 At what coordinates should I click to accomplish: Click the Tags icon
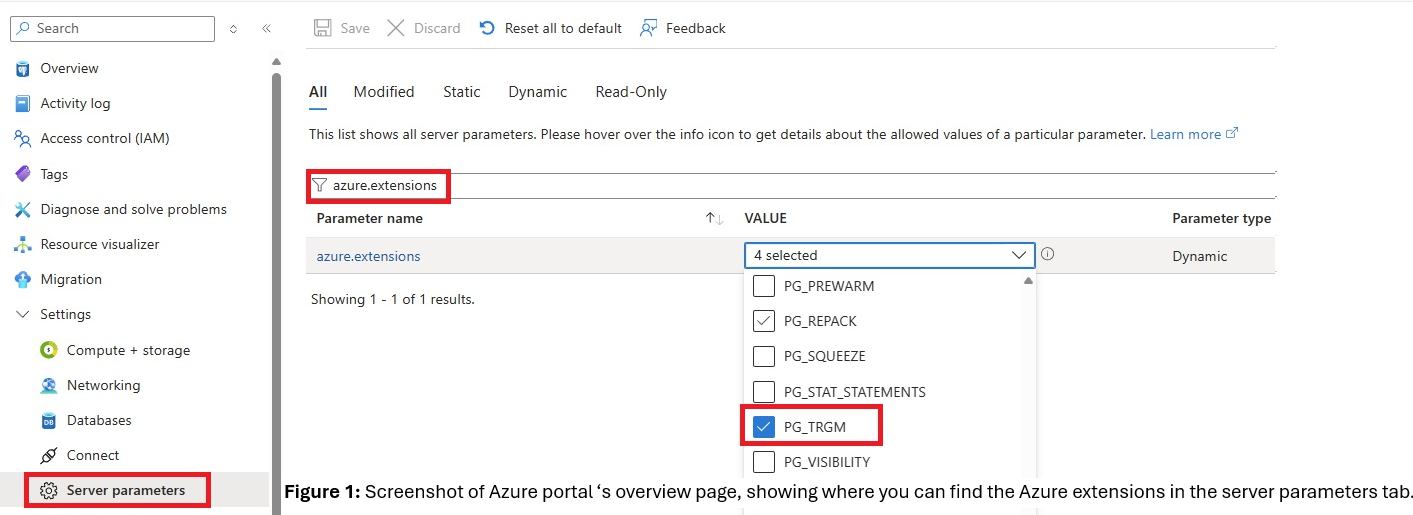click(23, 174)
